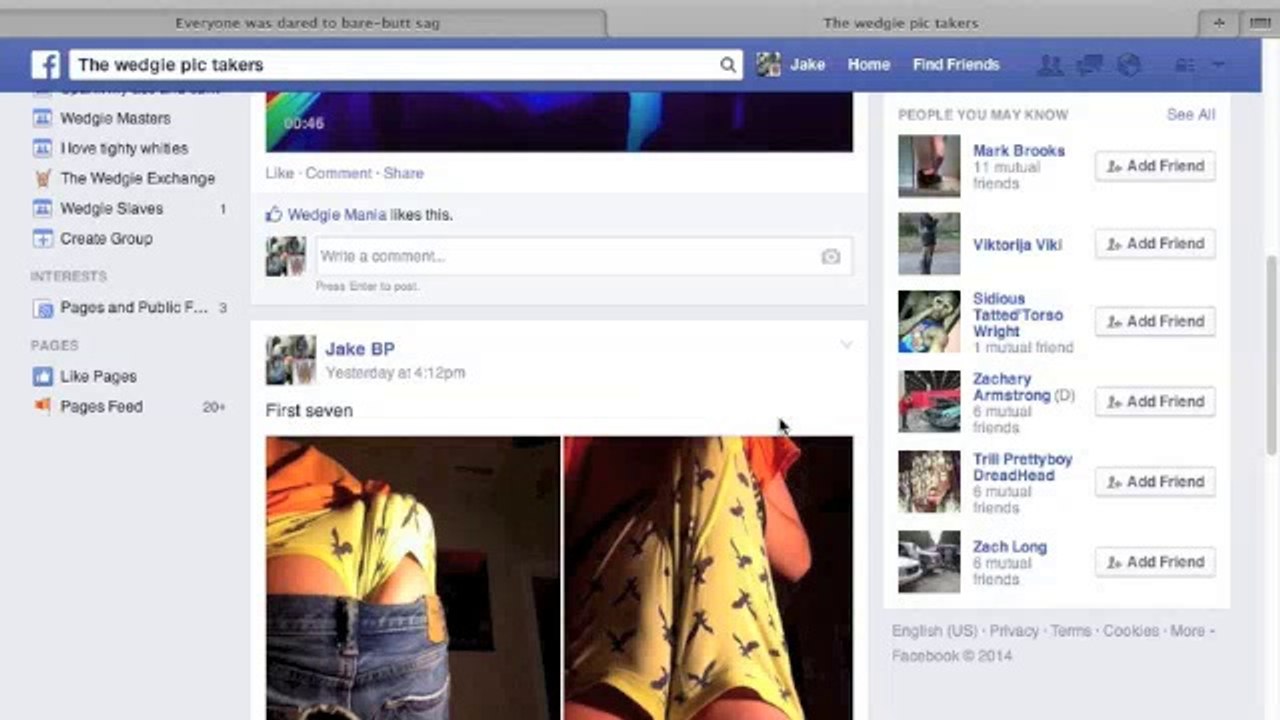The width and height of the screenshot is (1280, 720).
Task: Open the Terms footer link
Action: (x=1071, y=631)
